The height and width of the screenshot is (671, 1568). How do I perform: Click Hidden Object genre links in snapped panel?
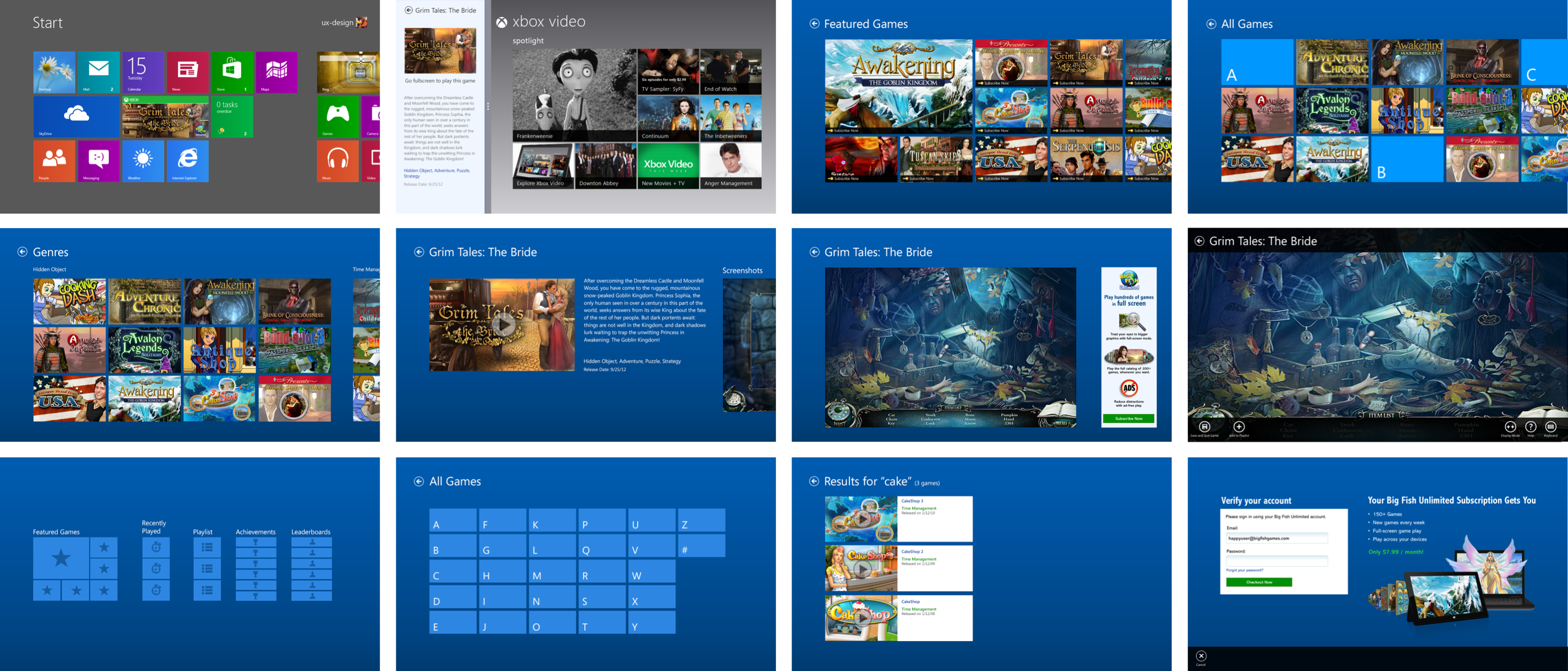tap(437, 173)
